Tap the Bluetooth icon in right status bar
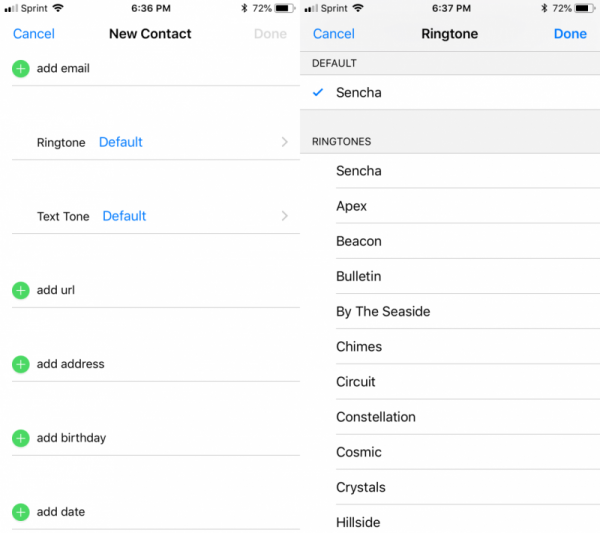Image resolution: width=600 pixels, height=533 pixels. (x=543, y=8)
